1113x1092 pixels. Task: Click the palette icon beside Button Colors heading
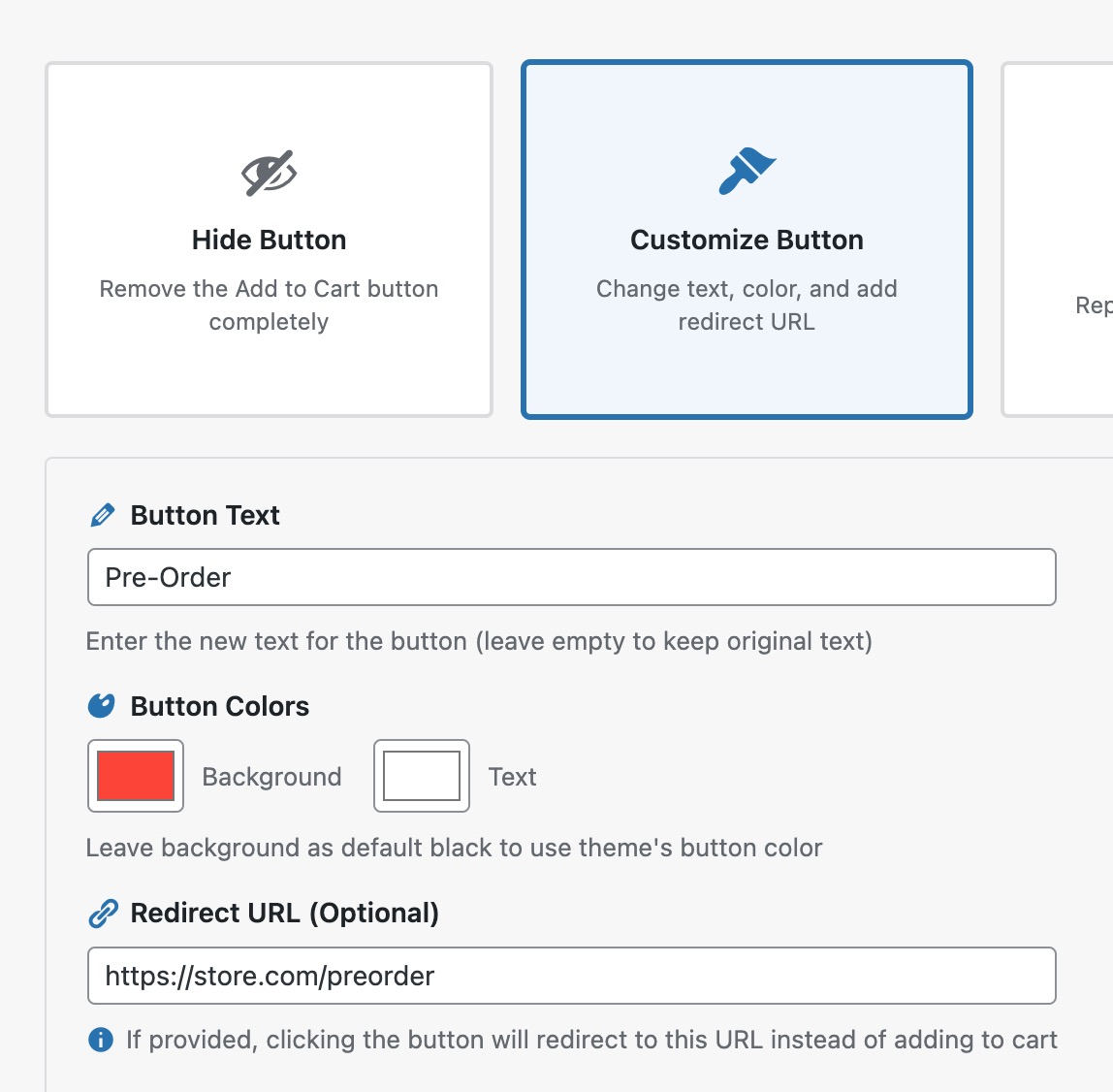[x=103, y=706]
